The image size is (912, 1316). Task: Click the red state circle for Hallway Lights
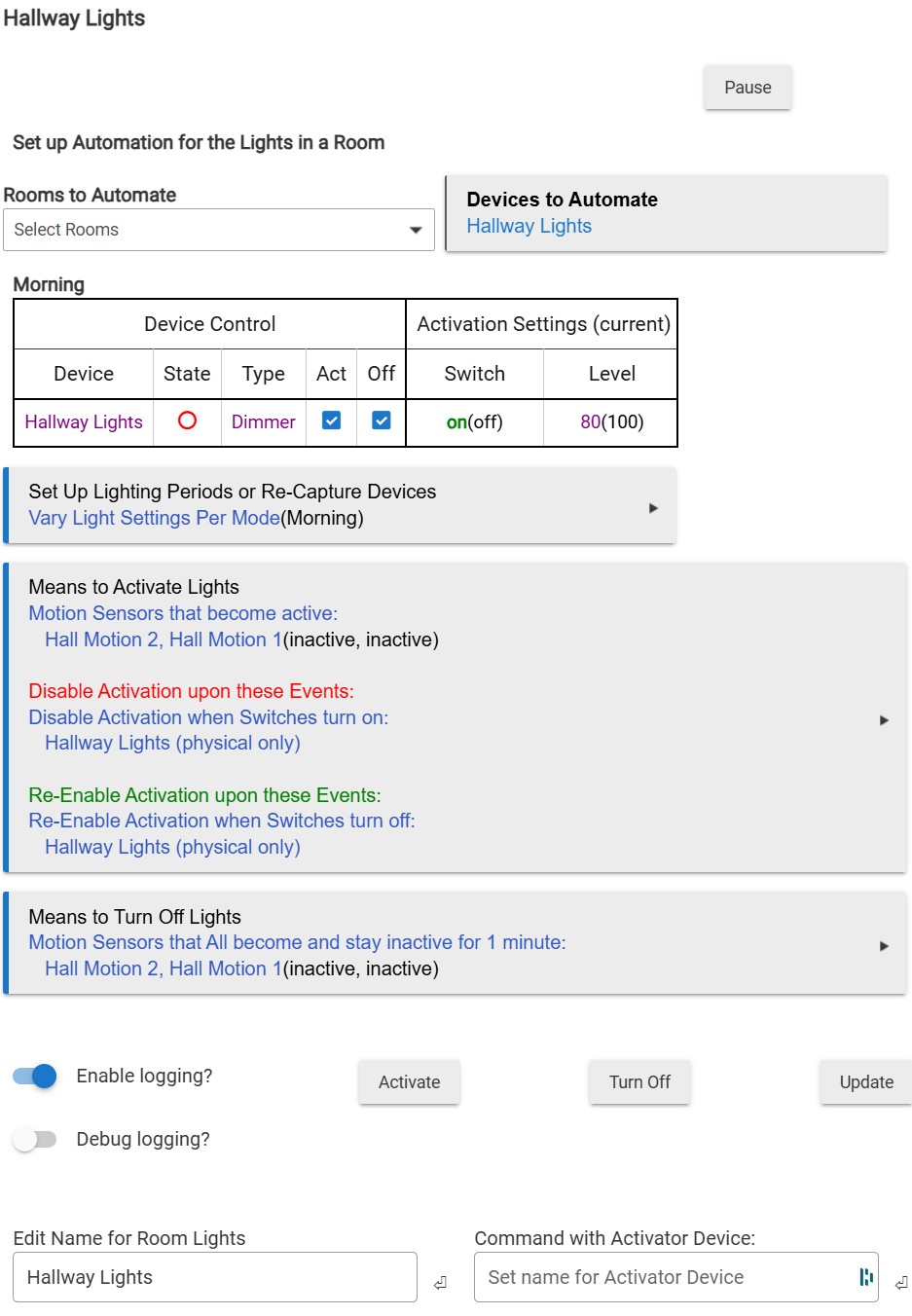[x=187, y=420]
